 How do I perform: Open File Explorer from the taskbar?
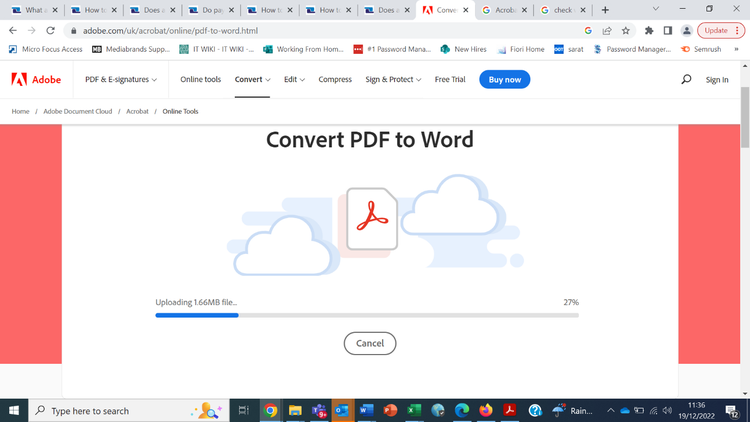[295, 411]
